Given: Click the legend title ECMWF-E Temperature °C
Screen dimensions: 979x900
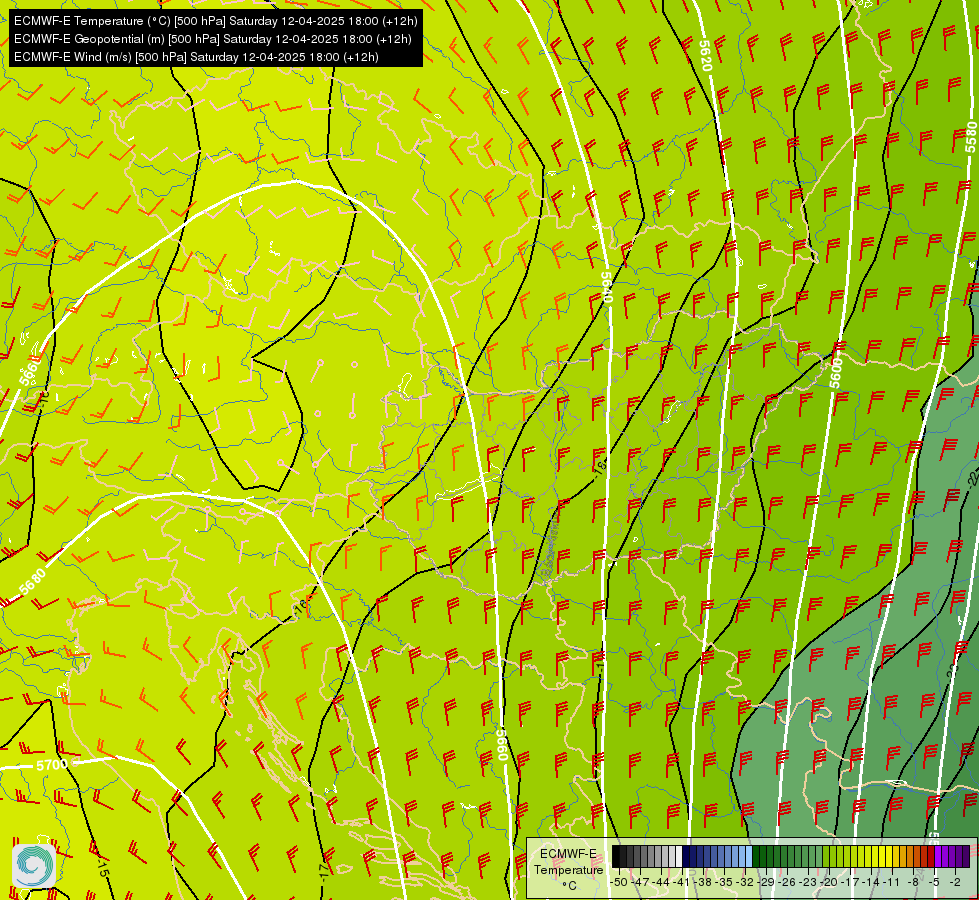Looking at the screenshot, I should 568,869.
